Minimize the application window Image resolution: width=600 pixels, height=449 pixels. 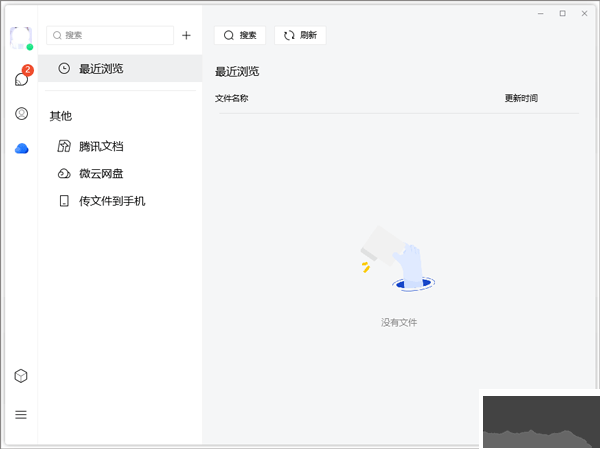[x=540, y=13]
